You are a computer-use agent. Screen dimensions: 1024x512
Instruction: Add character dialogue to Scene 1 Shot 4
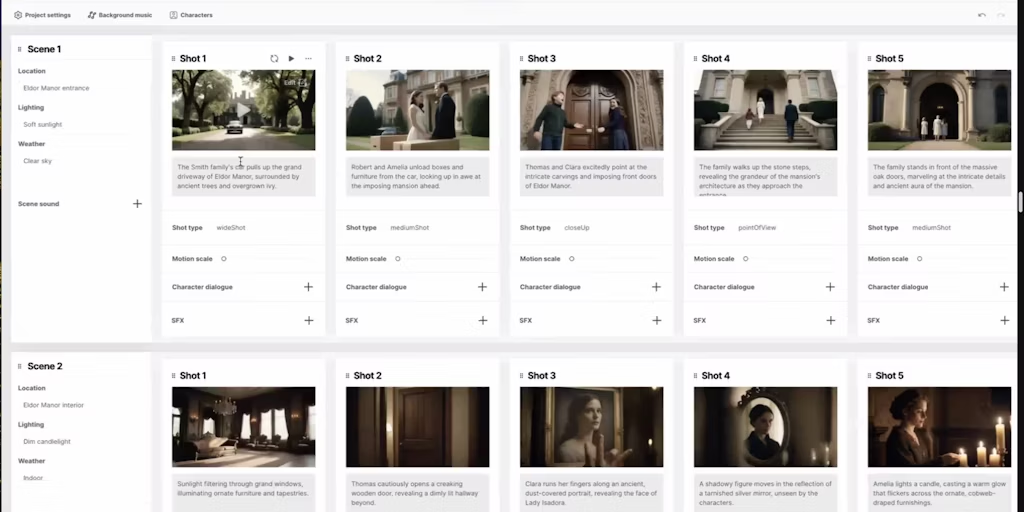click(830, 287)
